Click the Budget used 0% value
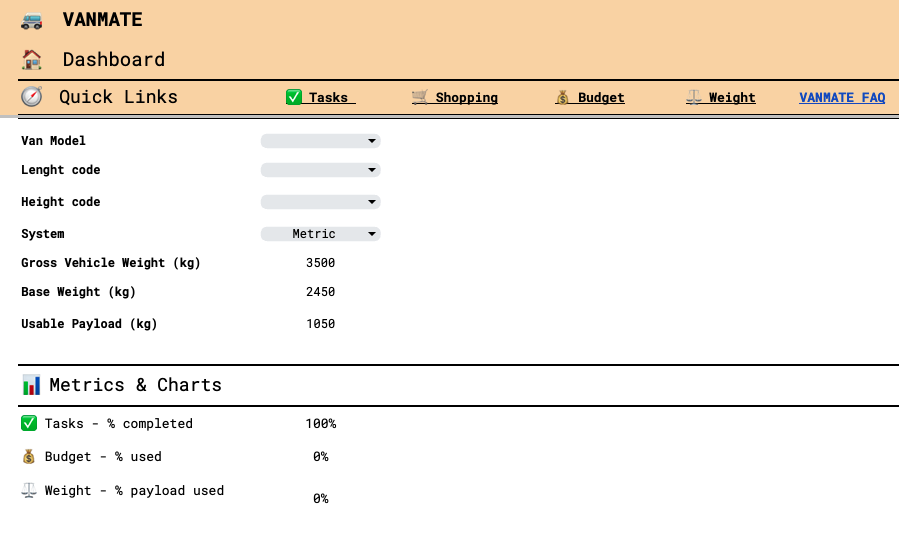Image resolution: width=899 pixels, height=541 pixels. (x=320, y=457)
